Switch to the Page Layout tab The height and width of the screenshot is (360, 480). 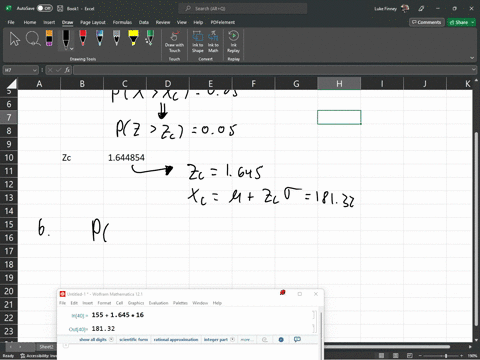[x=93, y=22]
